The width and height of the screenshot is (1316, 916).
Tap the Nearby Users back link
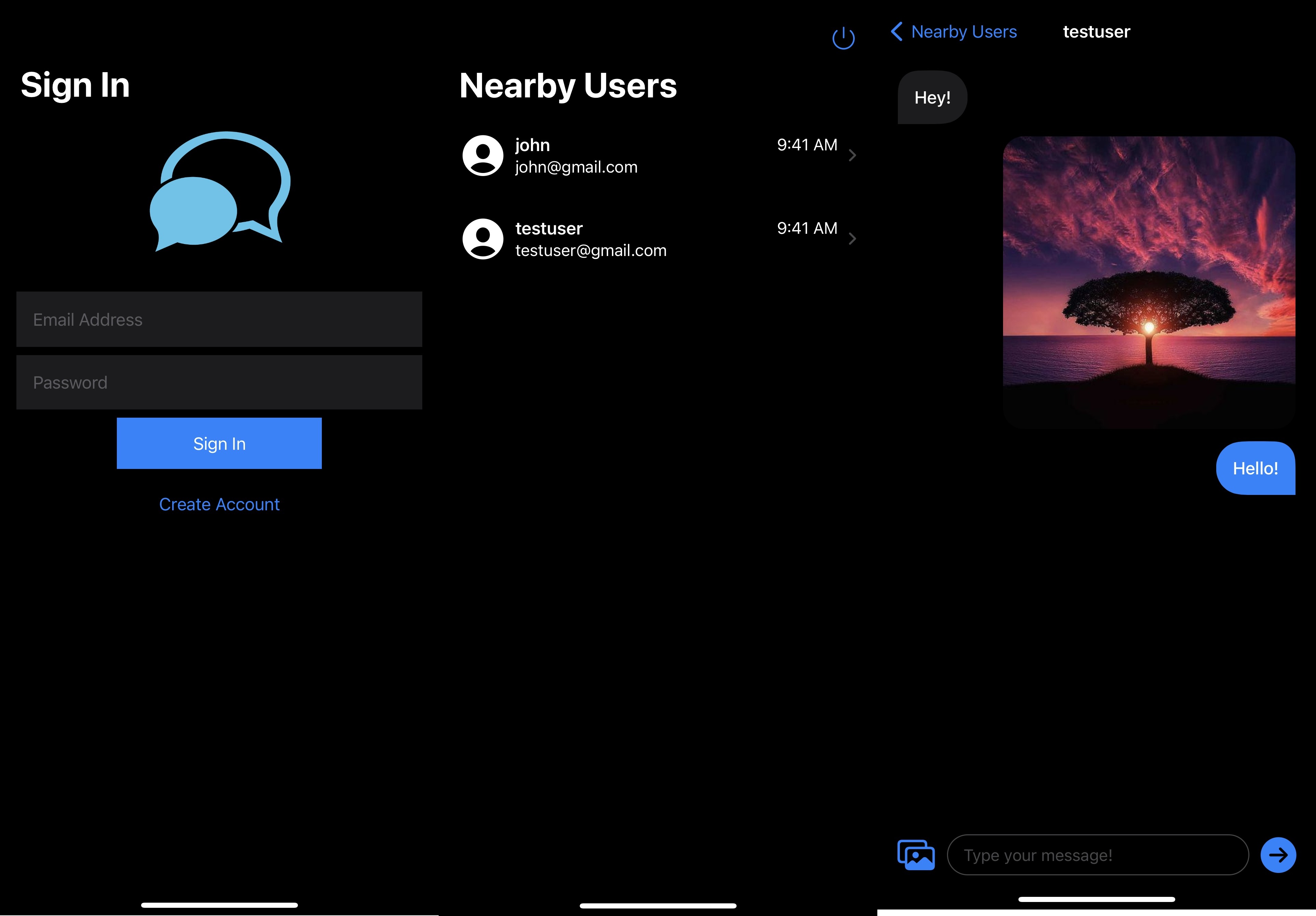[x=964, y=31]
